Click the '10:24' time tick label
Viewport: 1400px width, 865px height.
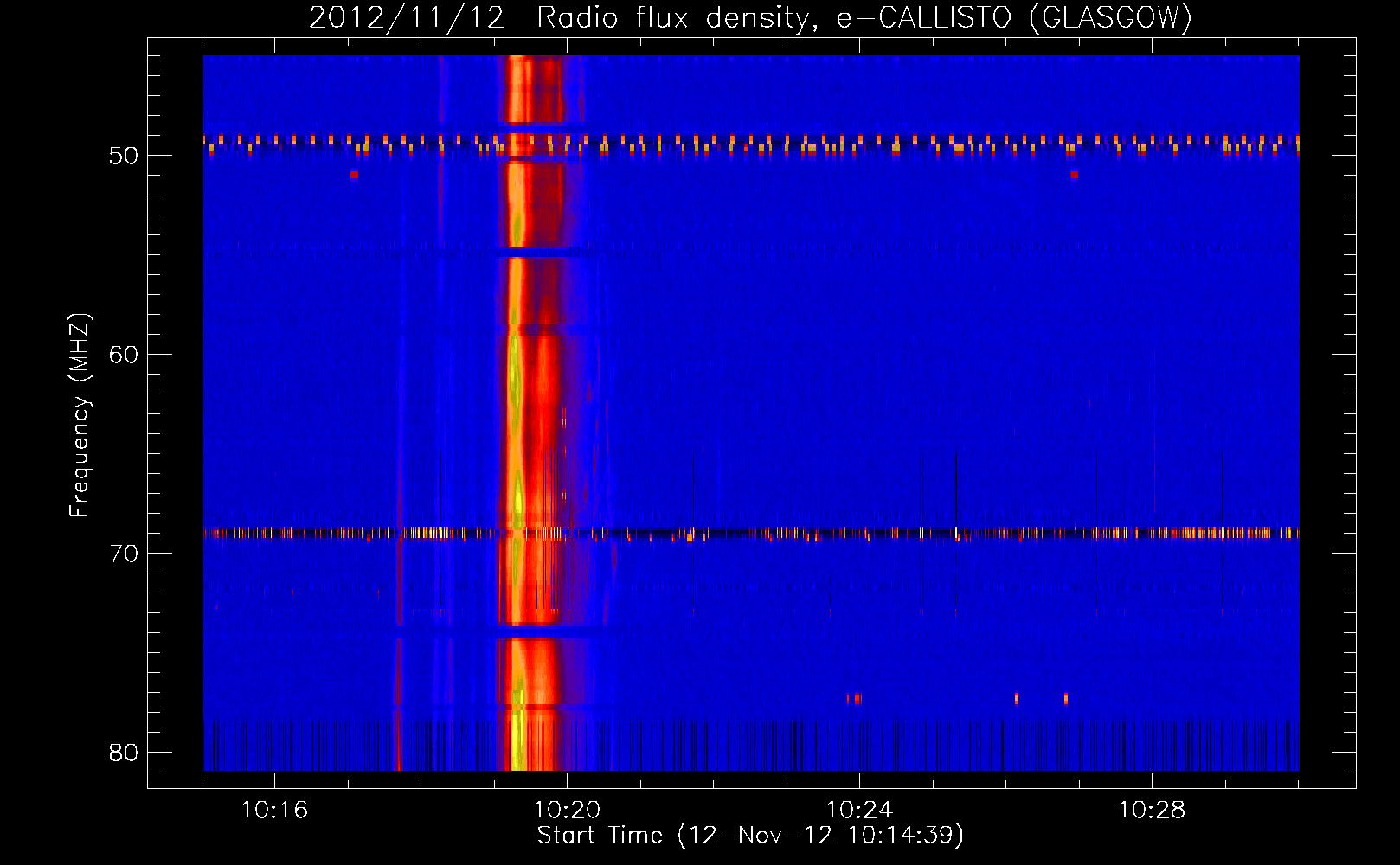(859, 811)
